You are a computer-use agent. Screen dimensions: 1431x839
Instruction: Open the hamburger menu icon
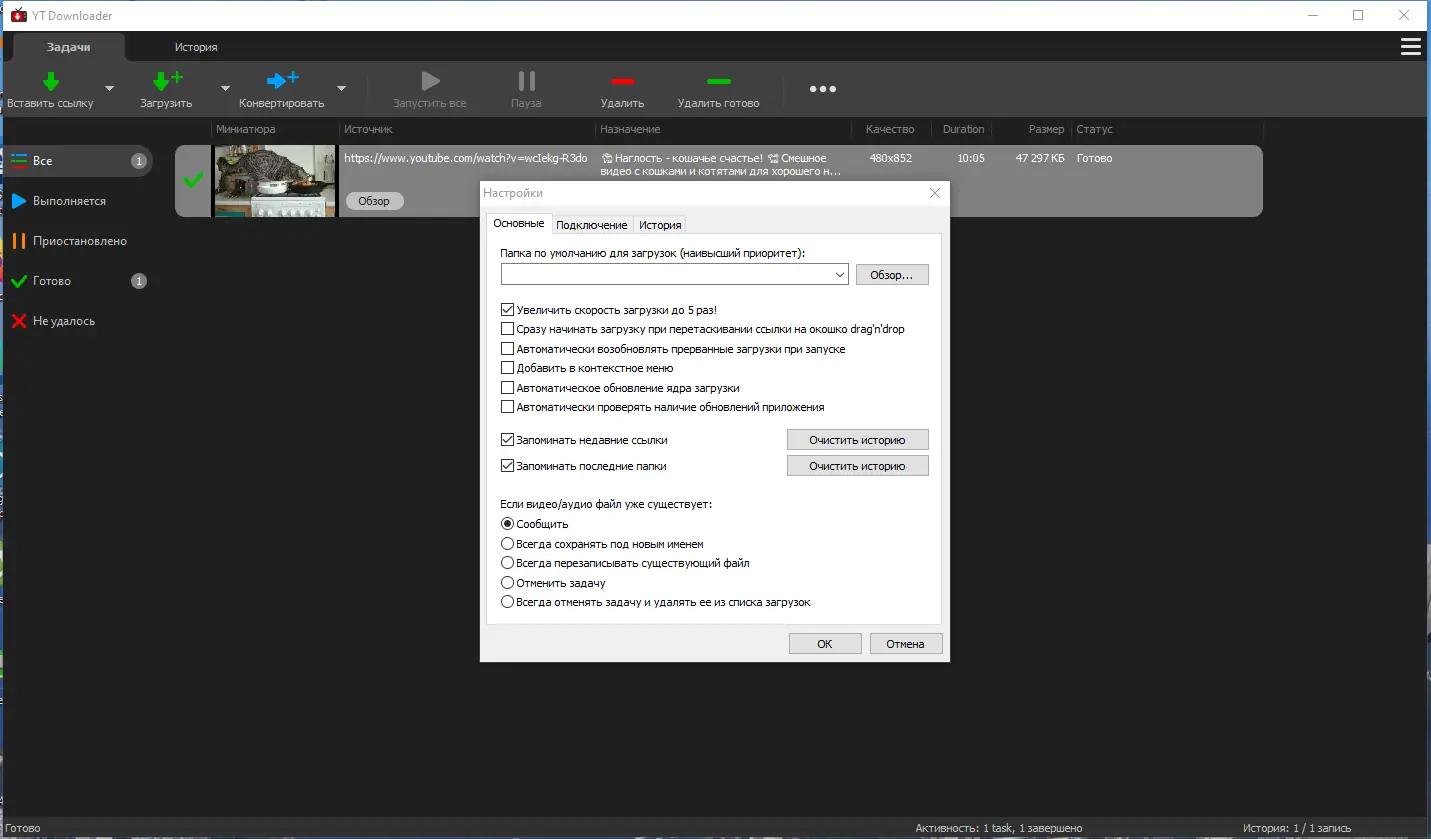[x=1410, y=46]
